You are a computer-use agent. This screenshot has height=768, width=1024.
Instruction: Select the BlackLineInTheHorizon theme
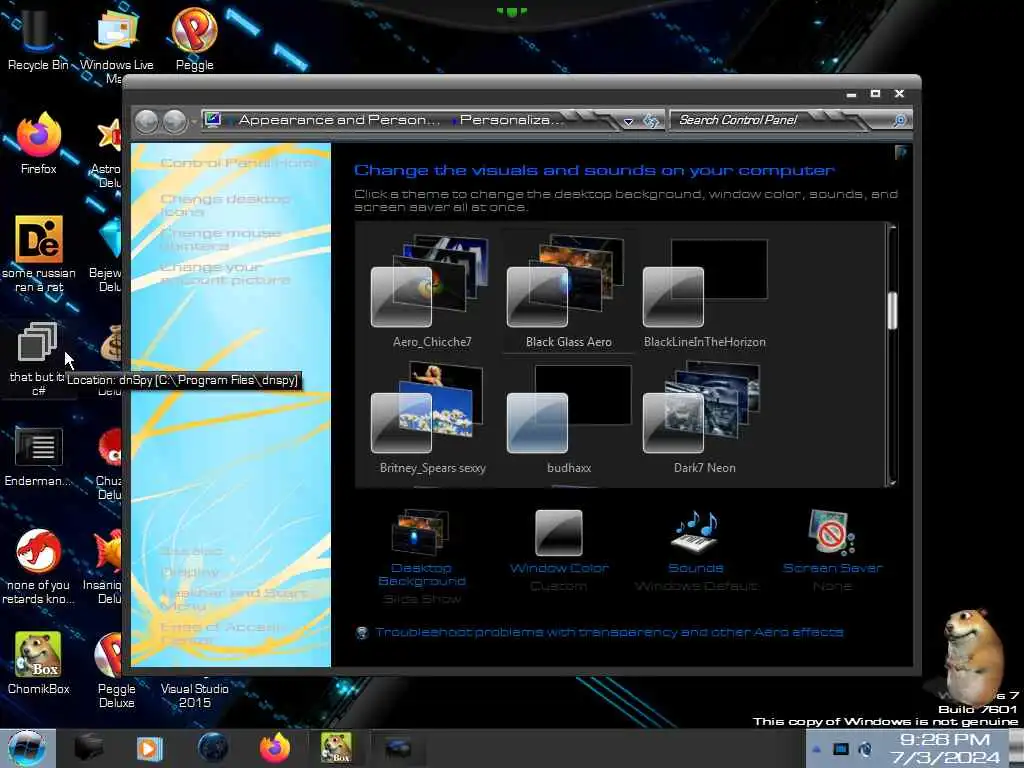(x=705, y=292)
